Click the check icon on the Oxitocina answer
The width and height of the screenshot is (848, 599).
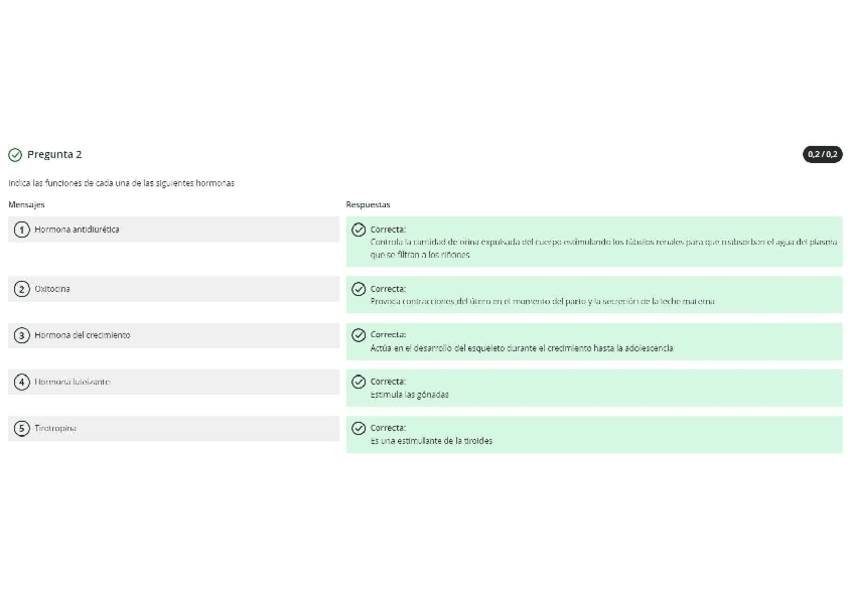[x=359, y=289]
